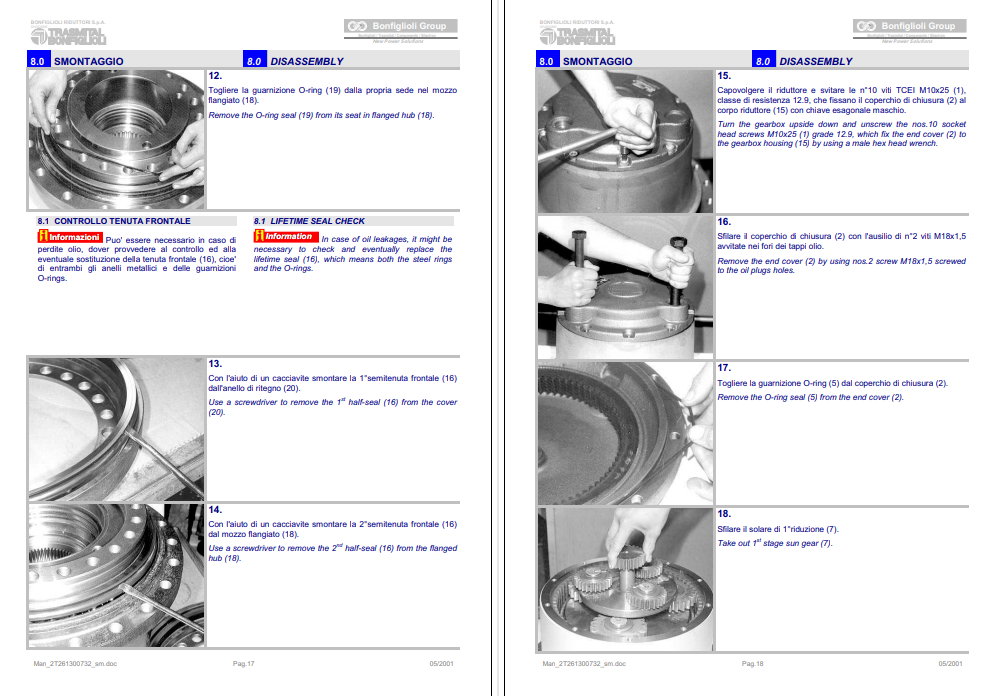Click the 8.1 CONTROLLO TENUTA FRONTALE heading
The image size is (999, 696).
tap(113, 221)
